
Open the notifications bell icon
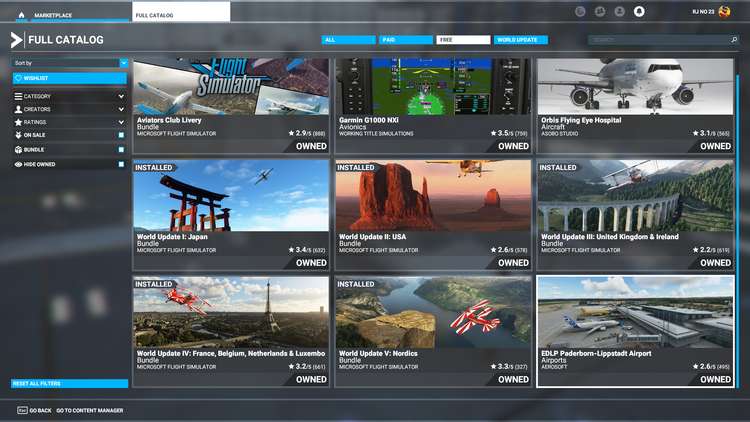tap(639, 11)
